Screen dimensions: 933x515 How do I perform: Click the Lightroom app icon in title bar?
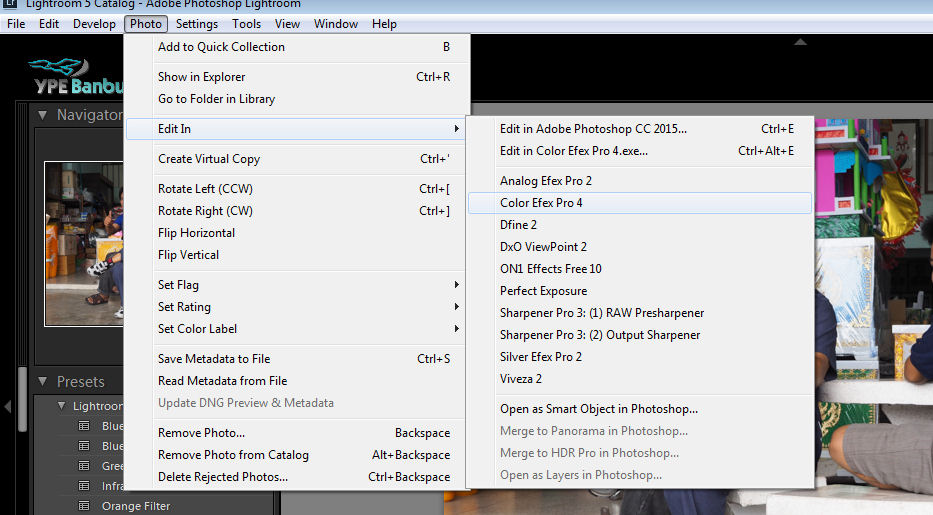[10, 4]
